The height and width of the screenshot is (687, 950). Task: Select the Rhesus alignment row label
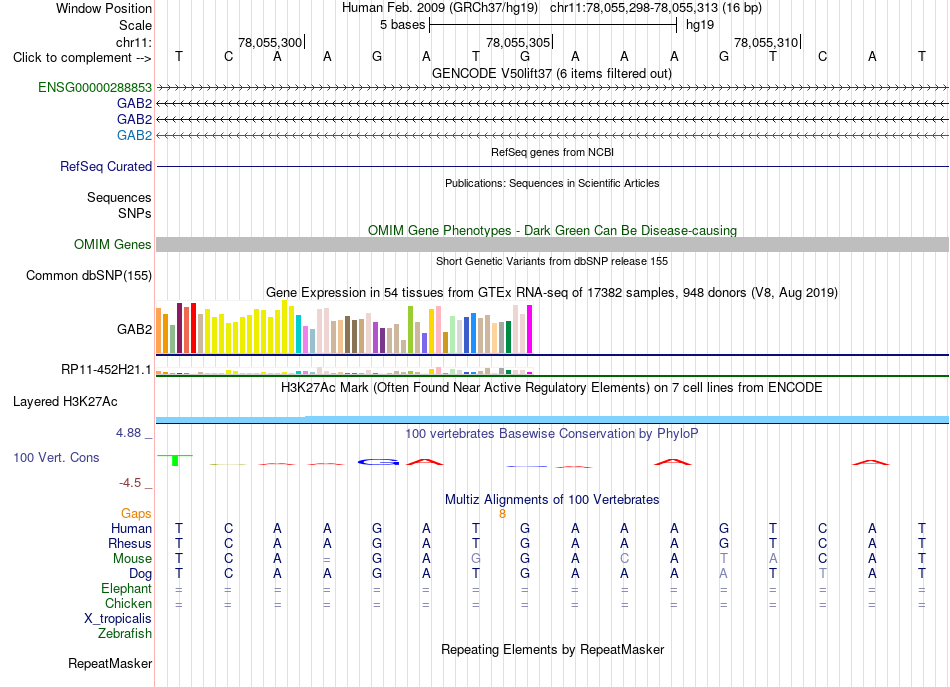coord(130,543)
